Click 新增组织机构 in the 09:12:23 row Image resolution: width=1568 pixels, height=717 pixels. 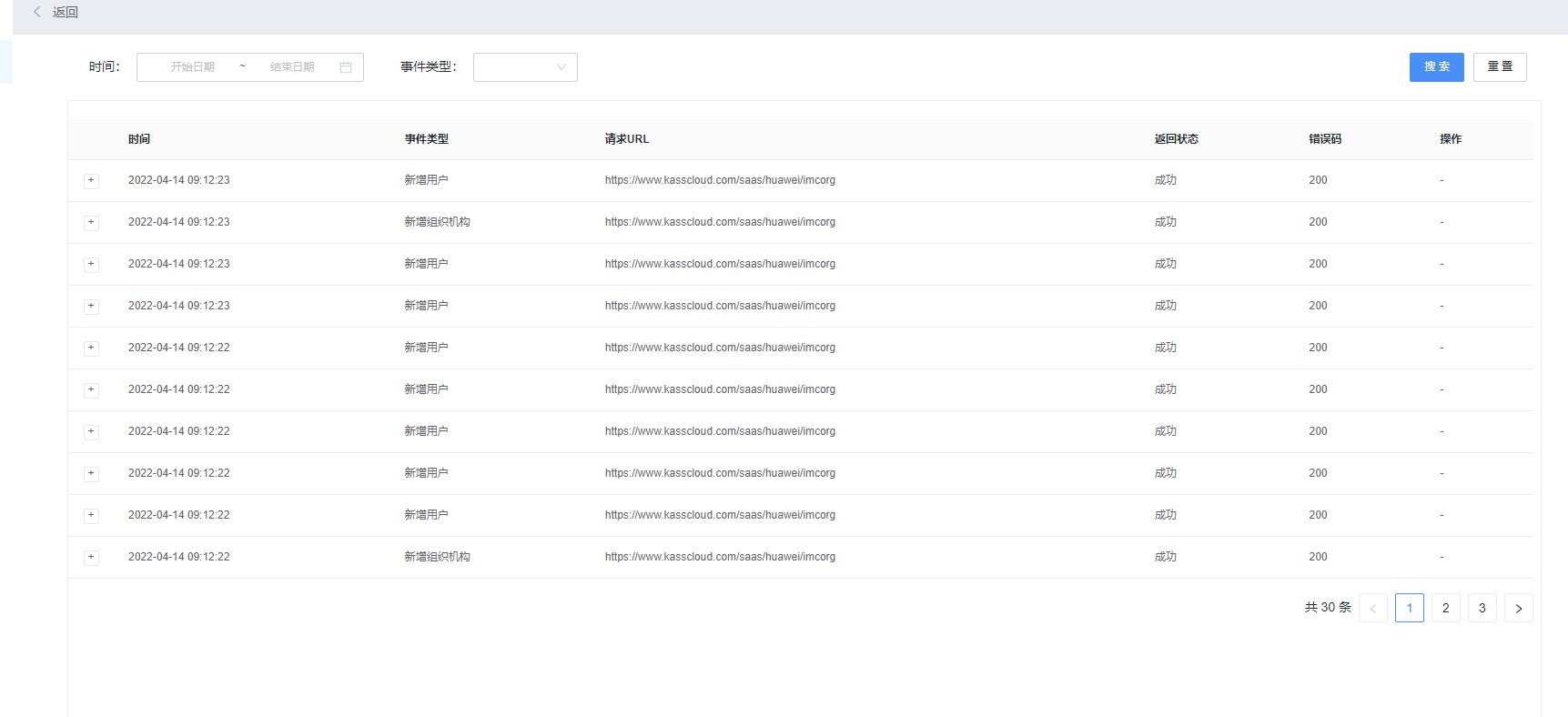(x=438, y=222)
